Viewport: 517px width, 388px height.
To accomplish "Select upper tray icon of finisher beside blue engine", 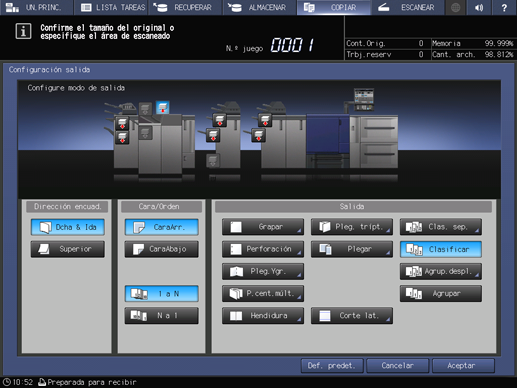I will click(x=265, y=120).
